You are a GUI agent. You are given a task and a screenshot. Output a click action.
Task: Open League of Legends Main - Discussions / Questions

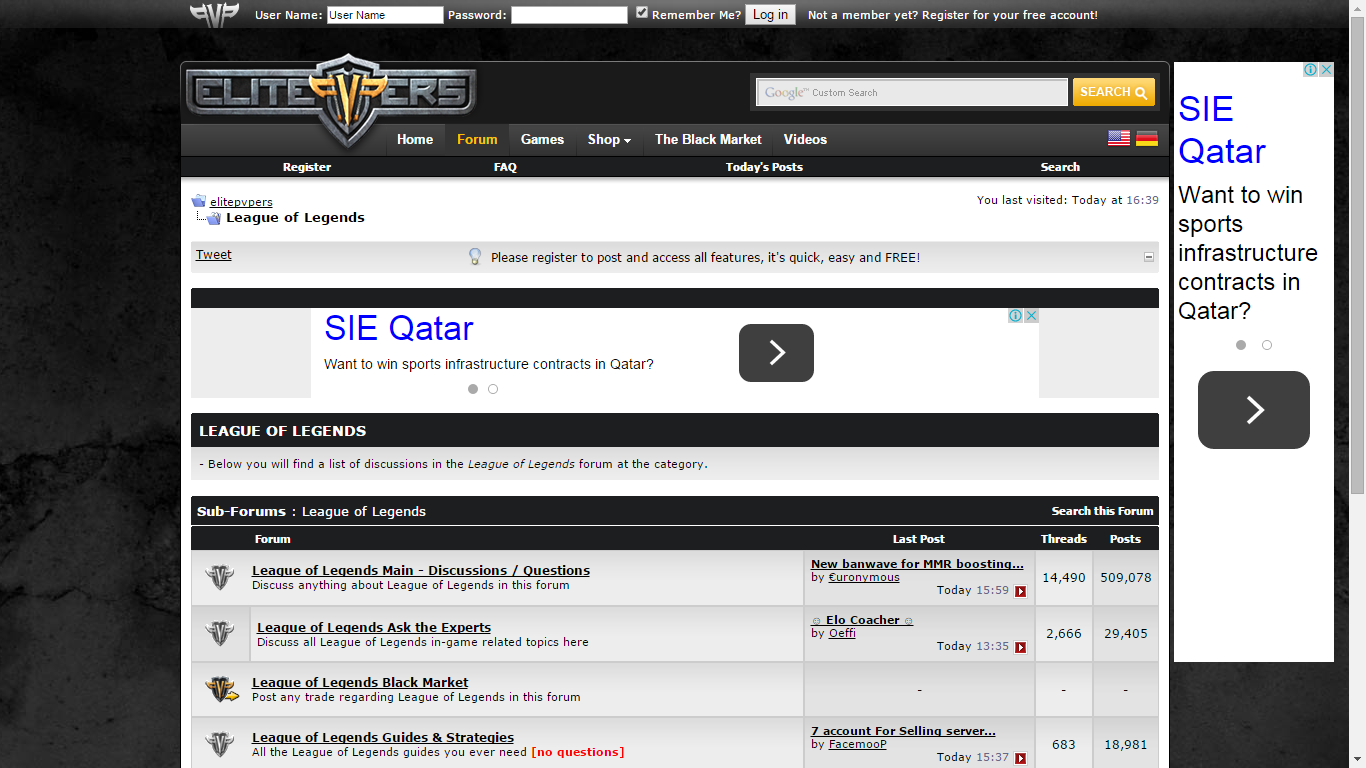coord(421,571)
